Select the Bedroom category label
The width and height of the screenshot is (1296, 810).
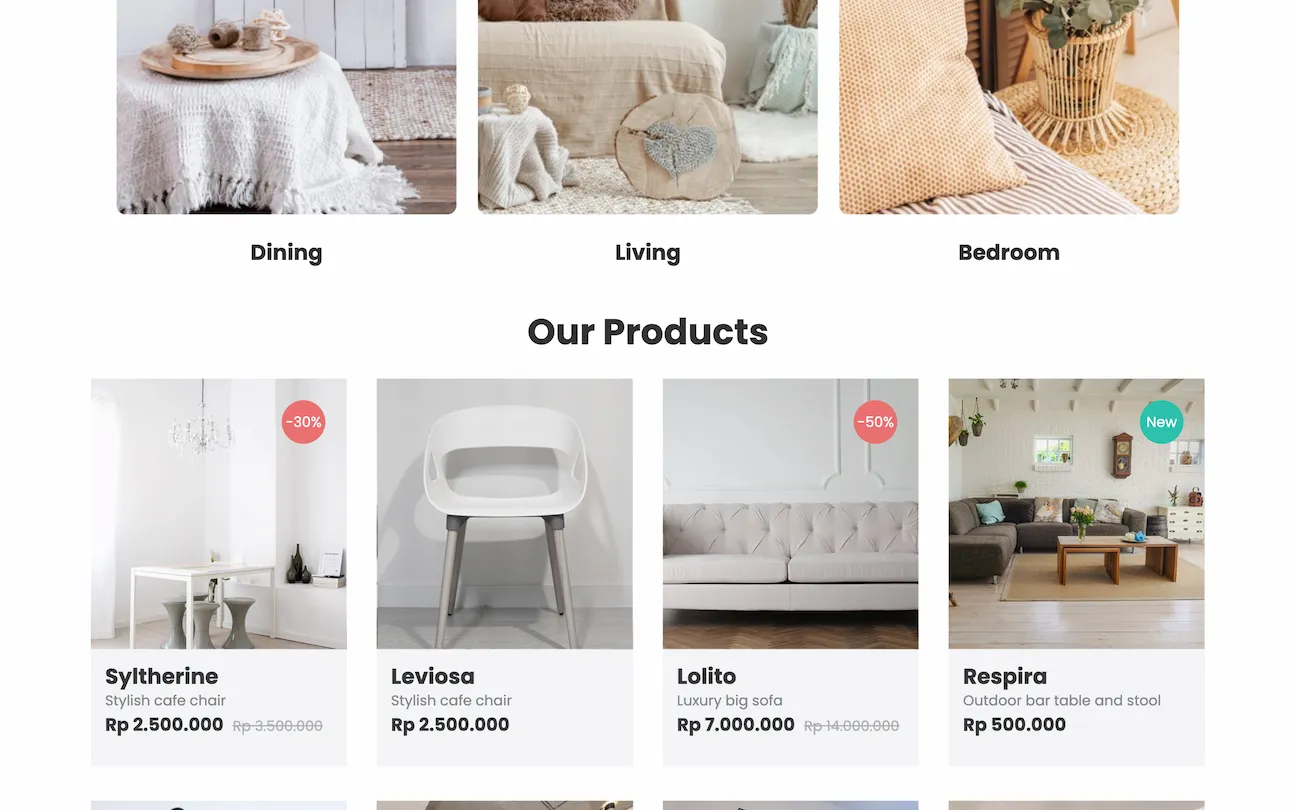coord(1009,253)
